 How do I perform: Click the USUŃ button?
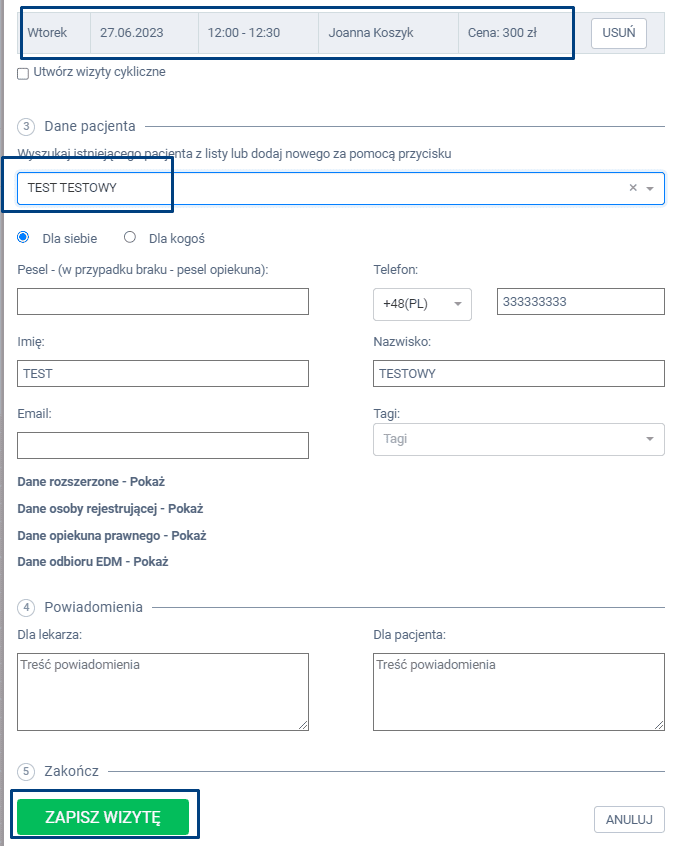click(x=618, y=33)
